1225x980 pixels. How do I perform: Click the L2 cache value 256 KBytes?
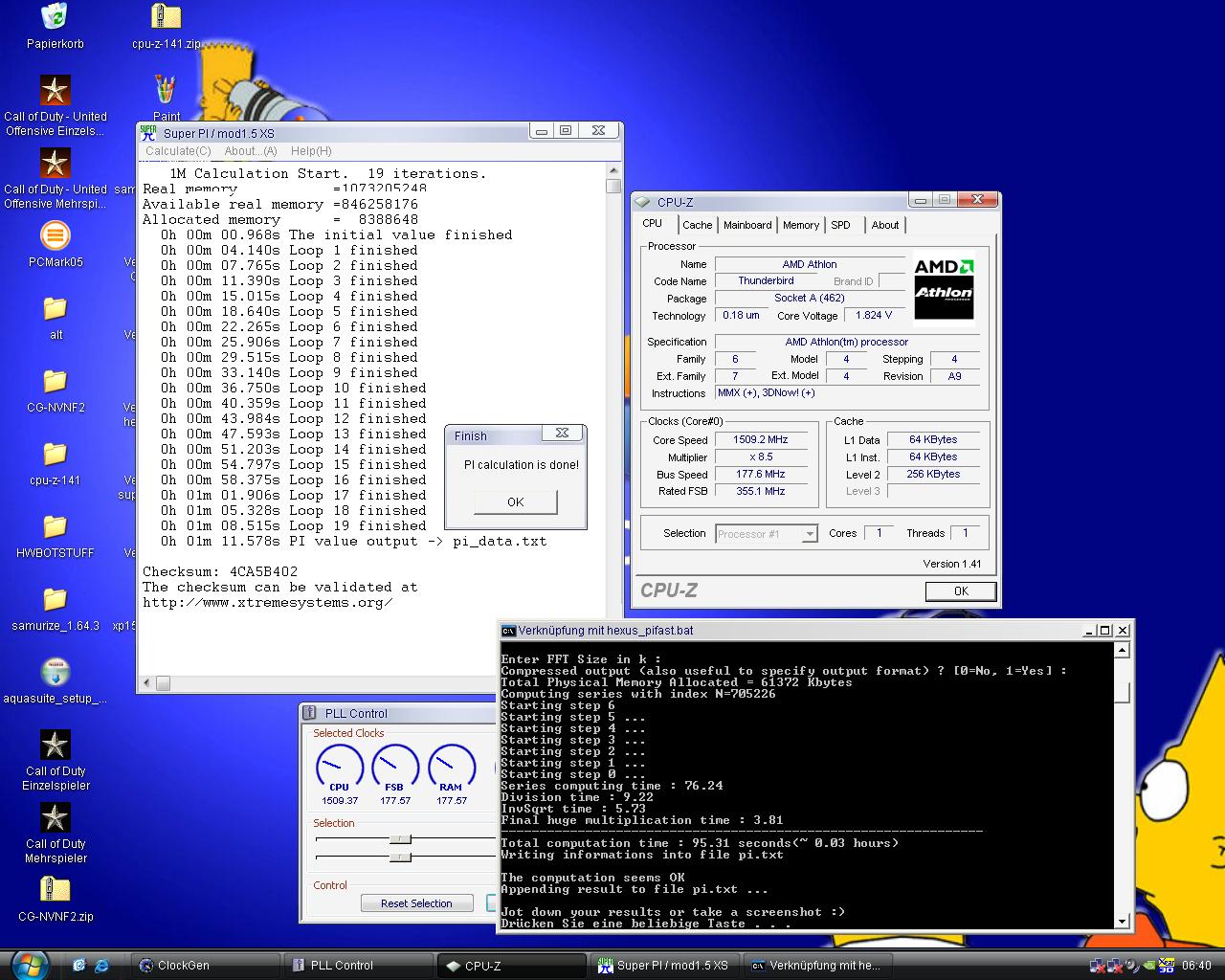[x=933, y=475]
